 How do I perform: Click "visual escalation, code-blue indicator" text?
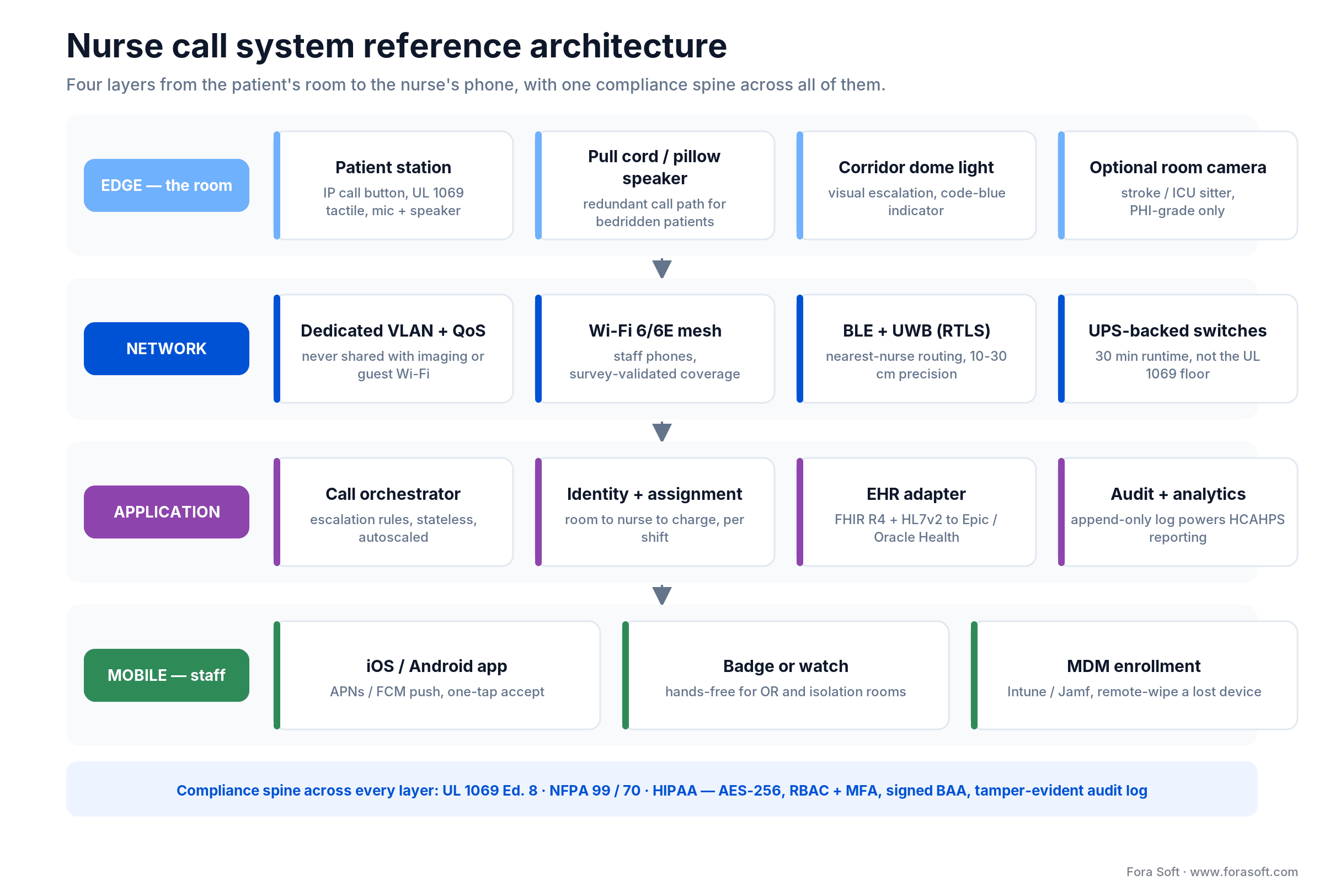click(x=916, y=201)
